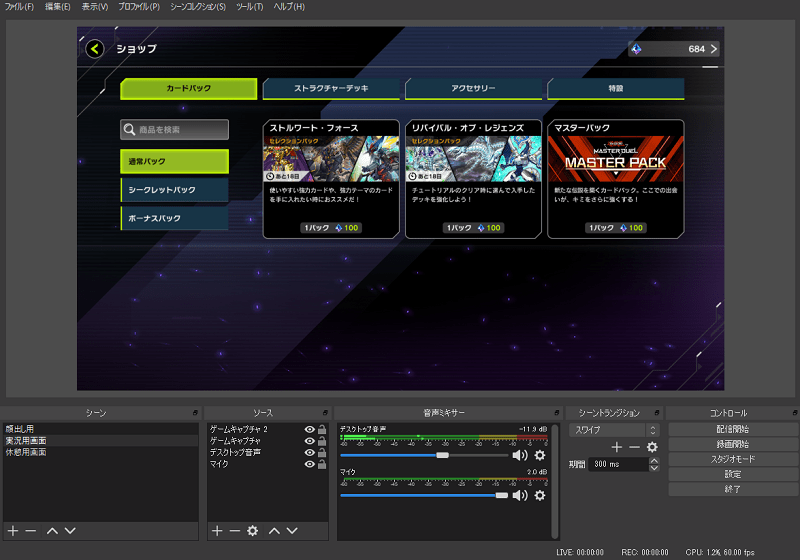This screenshot has width=800, height=560.
Task: Open the プロファイル(P) menu
Action: coord(139,7)
